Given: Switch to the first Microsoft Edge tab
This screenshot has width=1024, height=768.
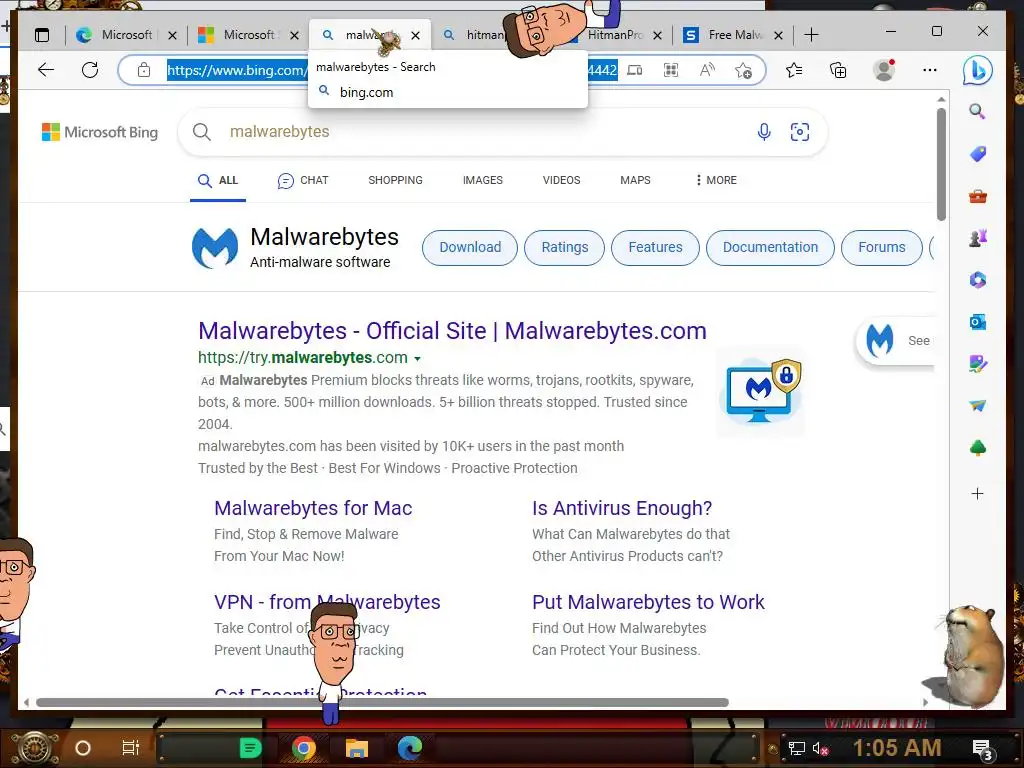Looking at the screenshot, I should click(125, 35).
